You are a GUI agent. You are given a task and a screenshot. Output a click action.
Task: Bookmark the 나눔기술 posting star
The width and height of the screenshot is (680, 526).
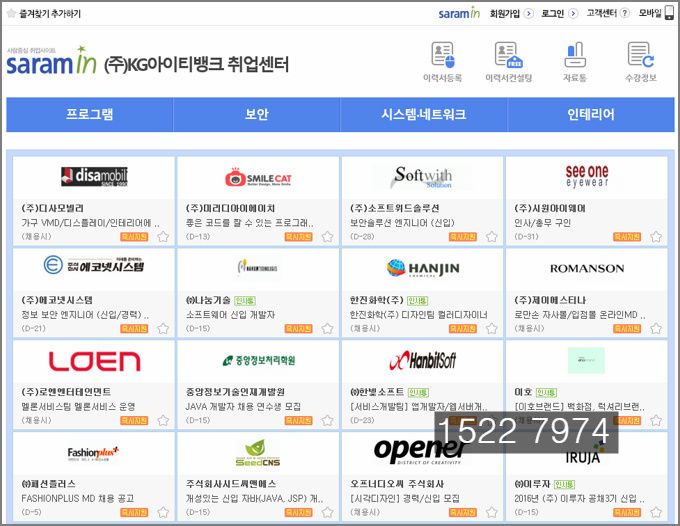pyautogui.click(x=327, y=329)
